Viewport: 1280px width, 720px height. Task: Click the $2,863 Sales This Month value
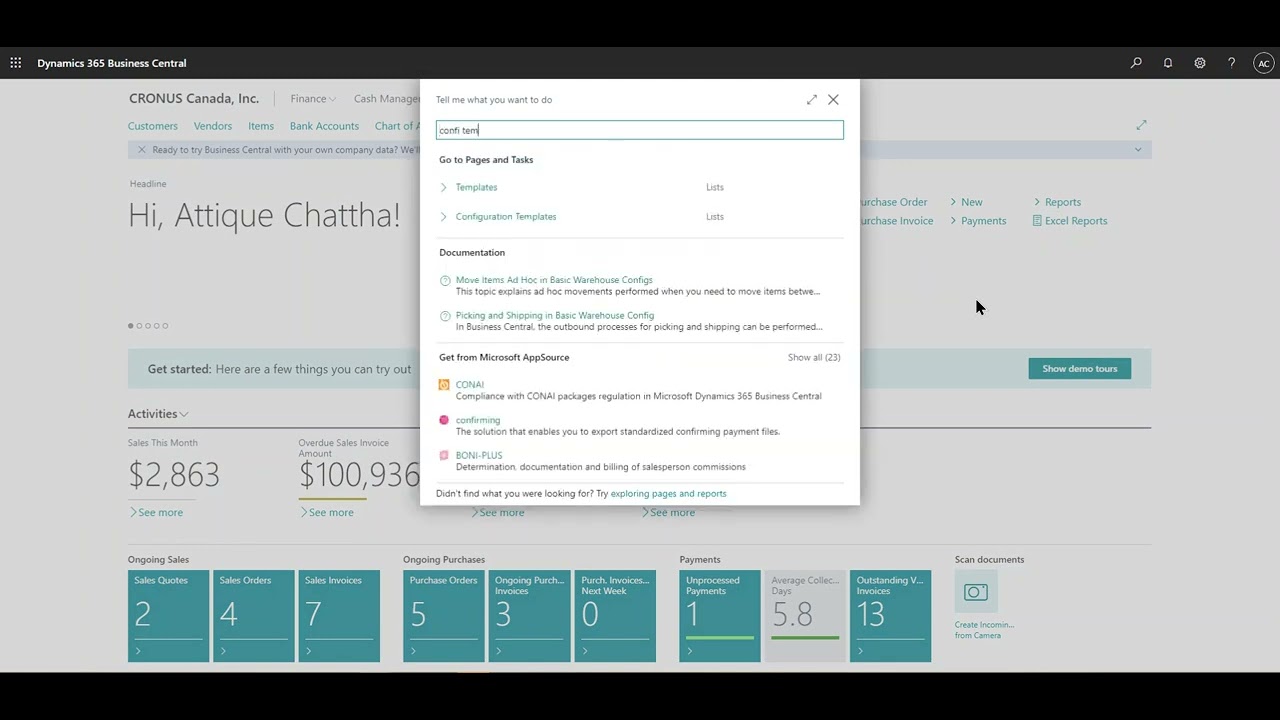(x=174, y=475)
